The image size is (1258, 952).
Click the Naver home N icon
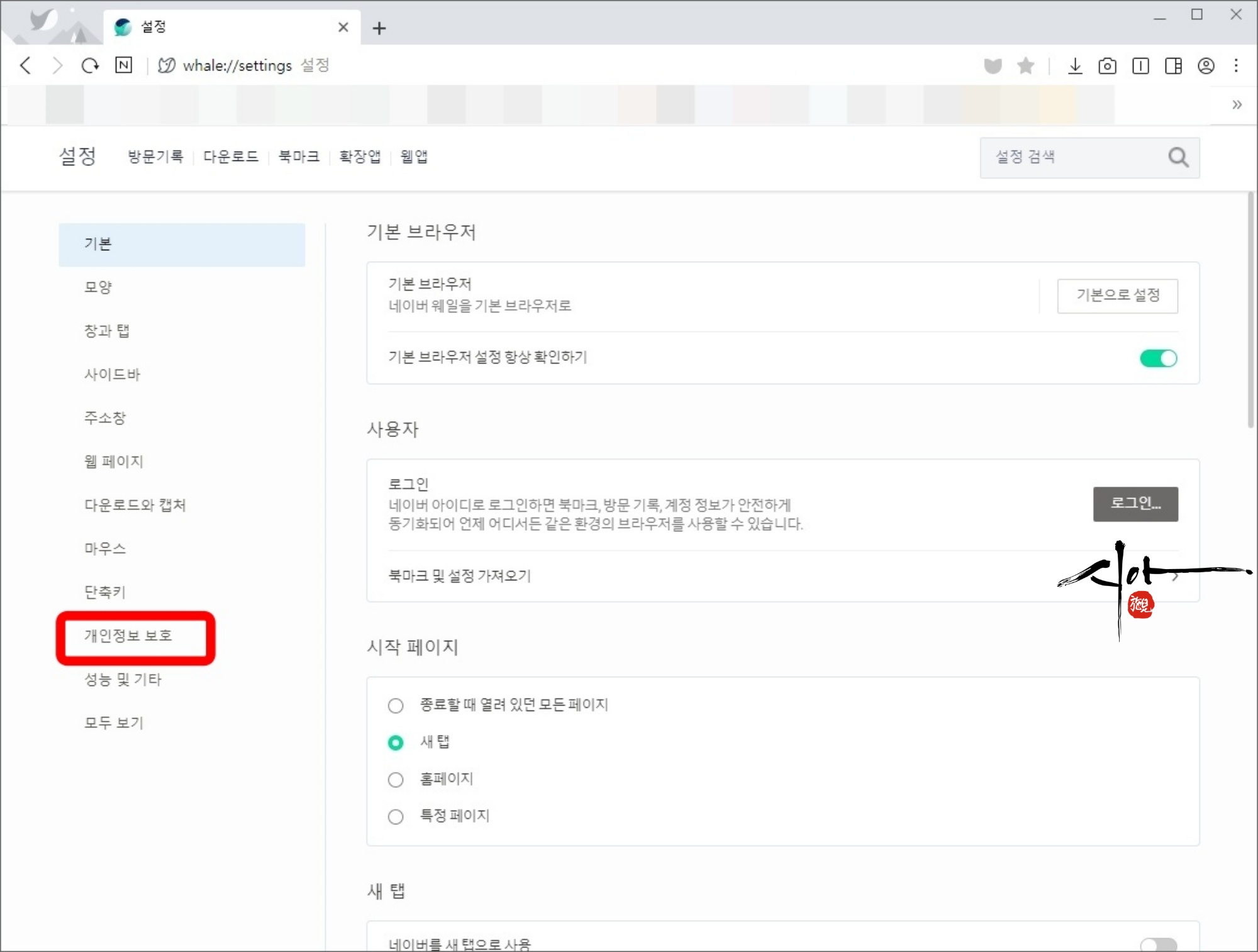pos(124,65)
